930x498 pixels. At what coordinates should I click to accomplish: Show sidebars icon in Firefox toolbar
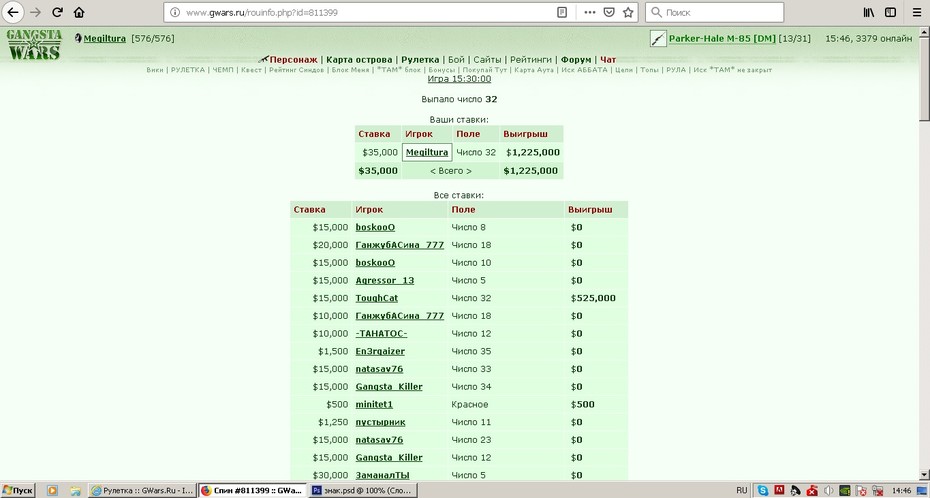tap(890, 12)
